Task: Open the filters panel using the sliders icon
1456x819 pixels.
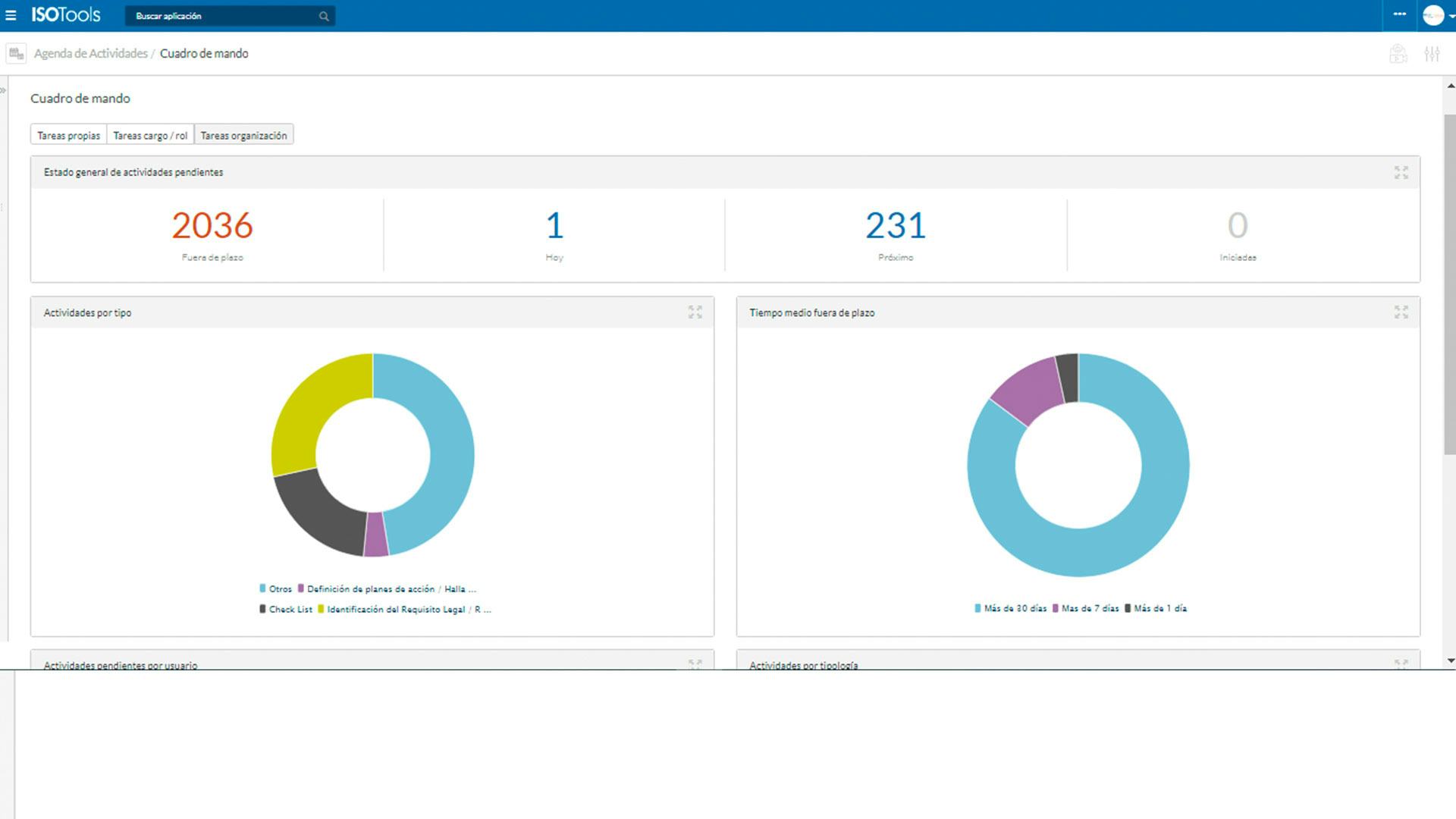Action: point(1433,53)
